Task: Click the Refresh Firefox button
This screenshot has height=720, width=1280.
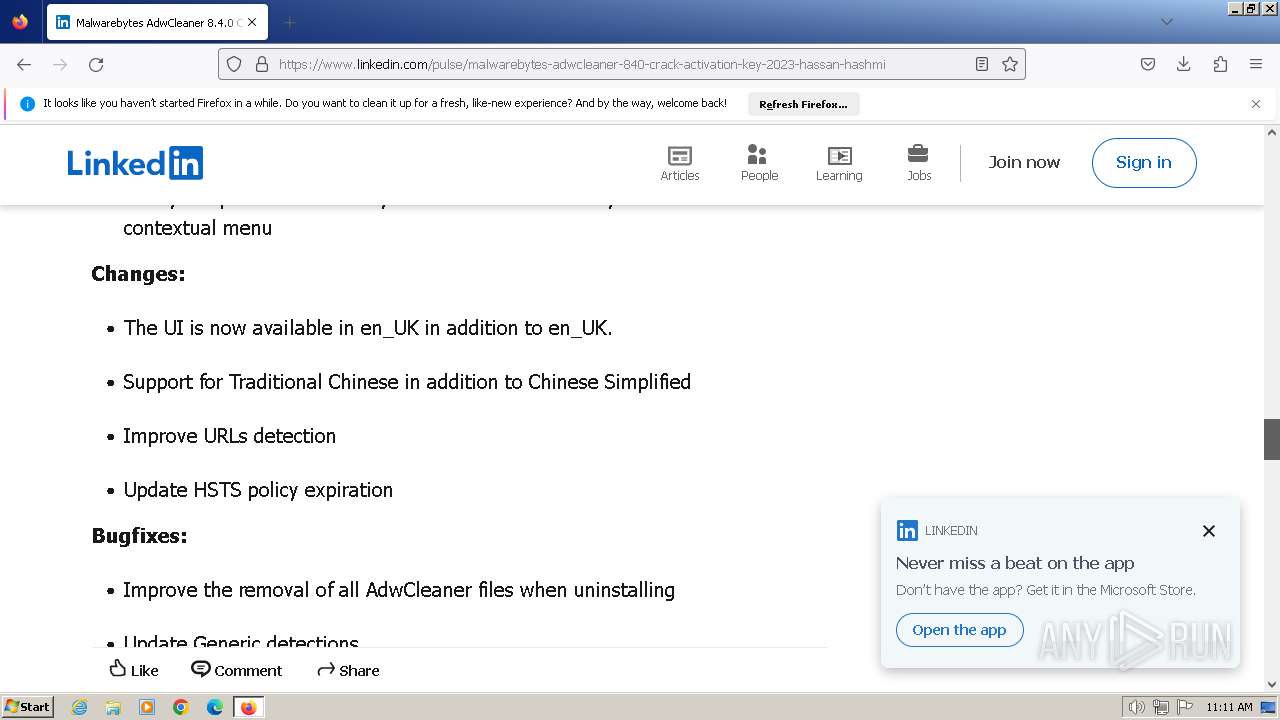Action: point(803,104)
